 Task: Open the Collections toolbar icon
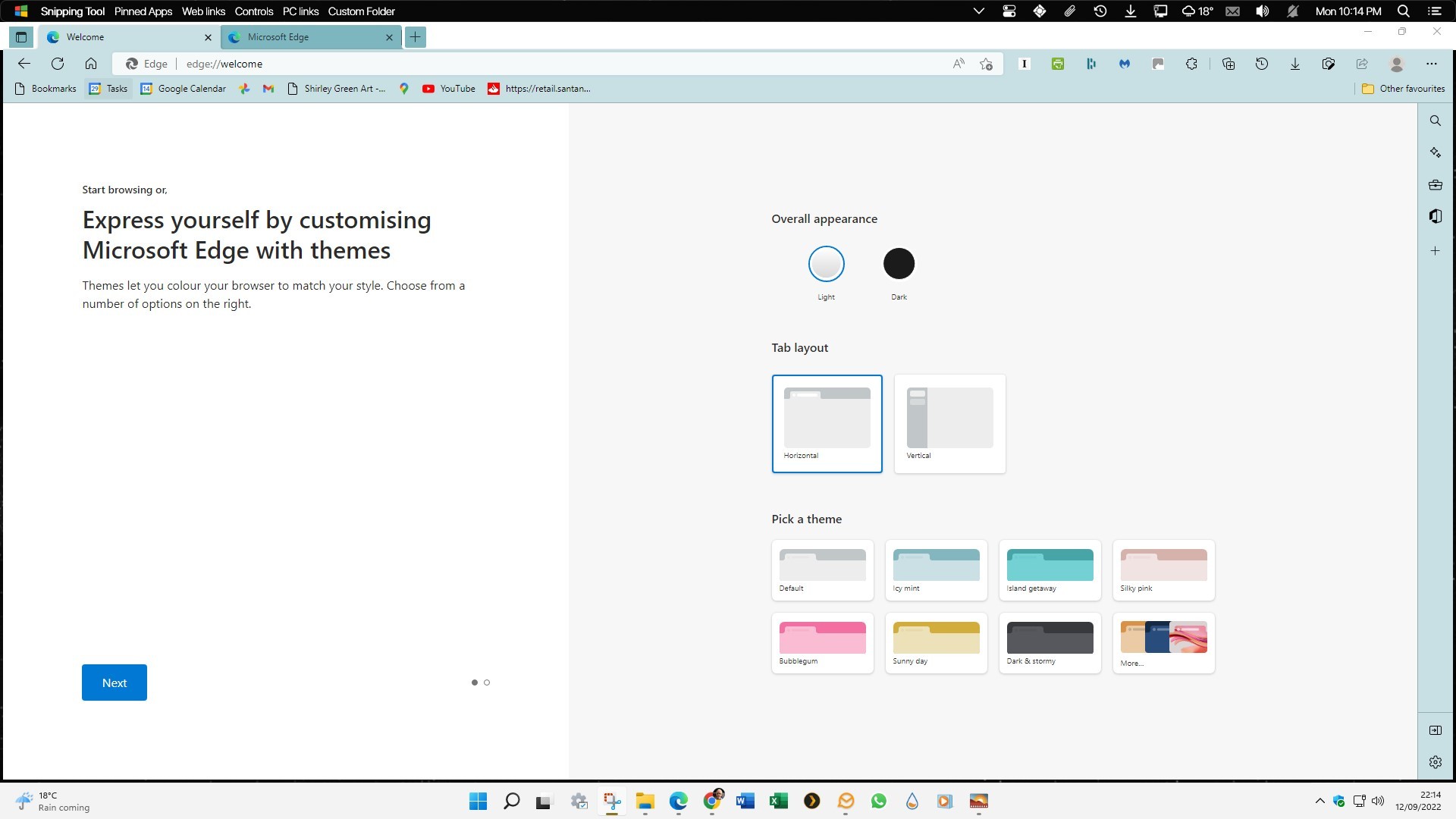[1228, 64]
